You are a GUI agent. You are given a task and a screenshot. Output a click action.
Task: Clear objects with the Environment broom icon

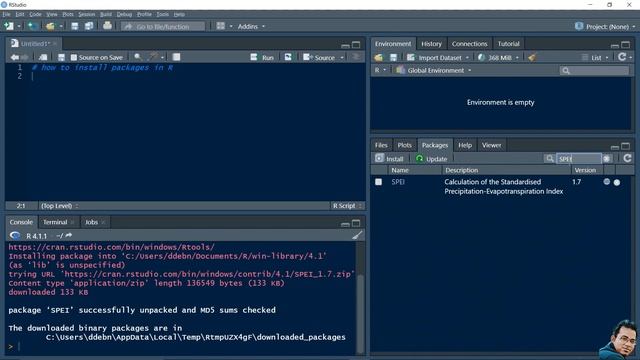coord(532,58)
